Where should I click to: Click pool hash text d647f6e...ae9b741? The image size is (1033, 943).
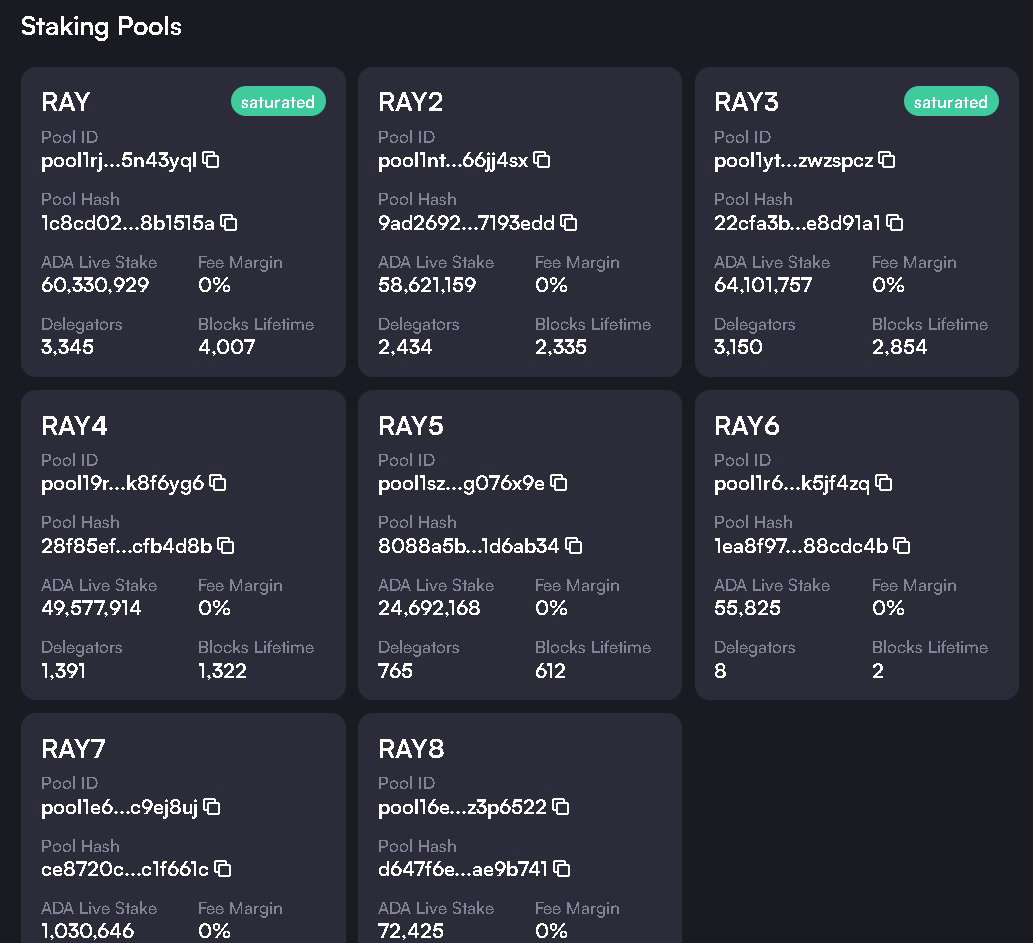[462, 869]
